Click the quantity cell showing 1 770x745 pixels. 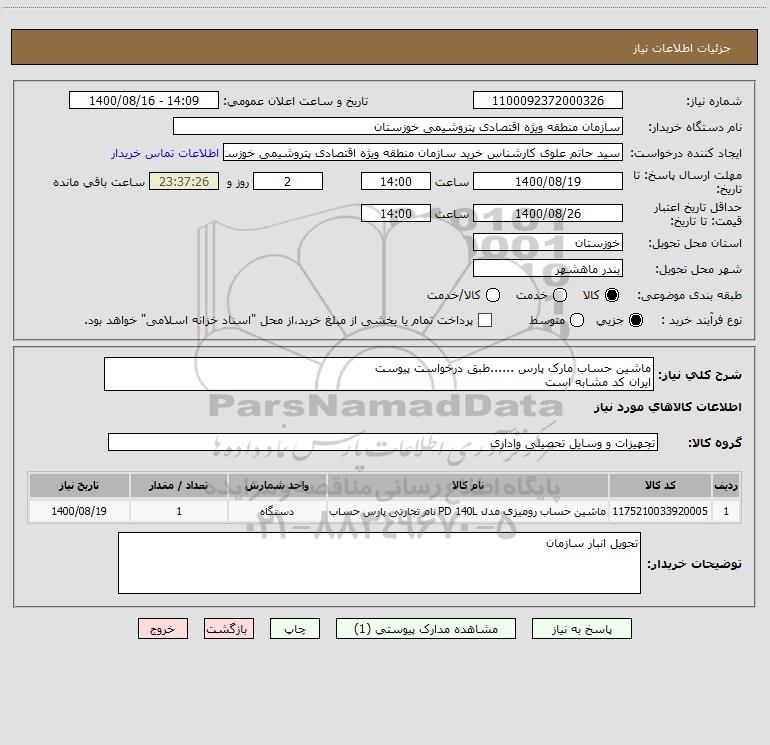click(179, 511)
